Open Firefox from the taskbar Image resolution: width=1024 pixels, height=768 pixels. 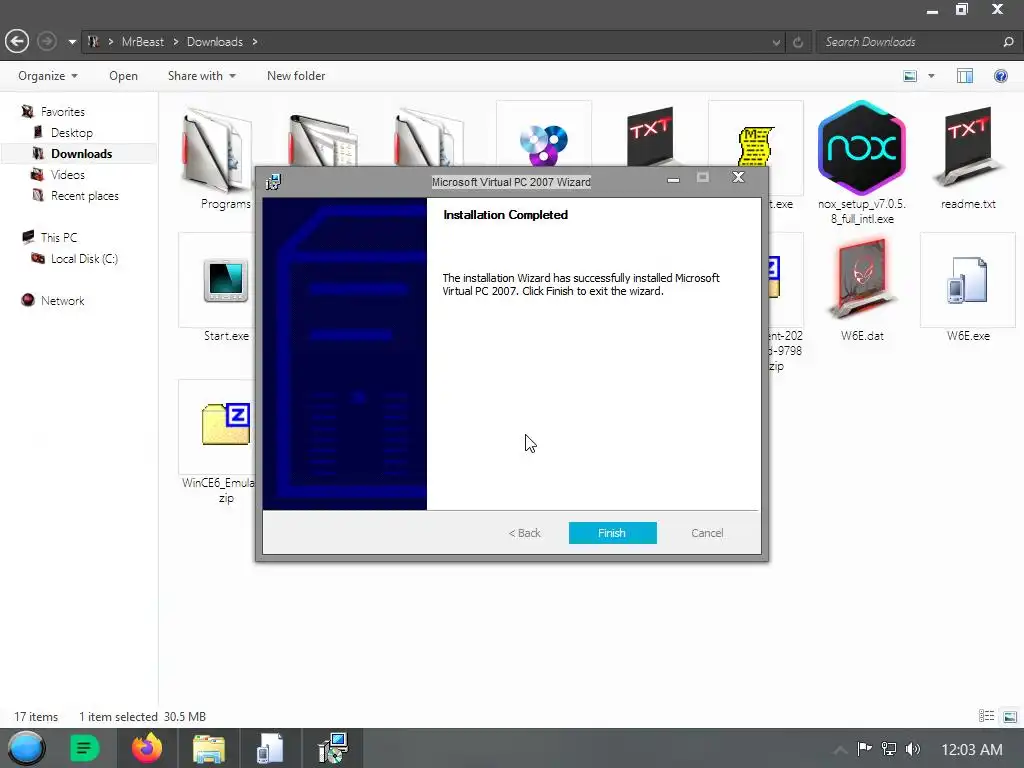(147, 748)
